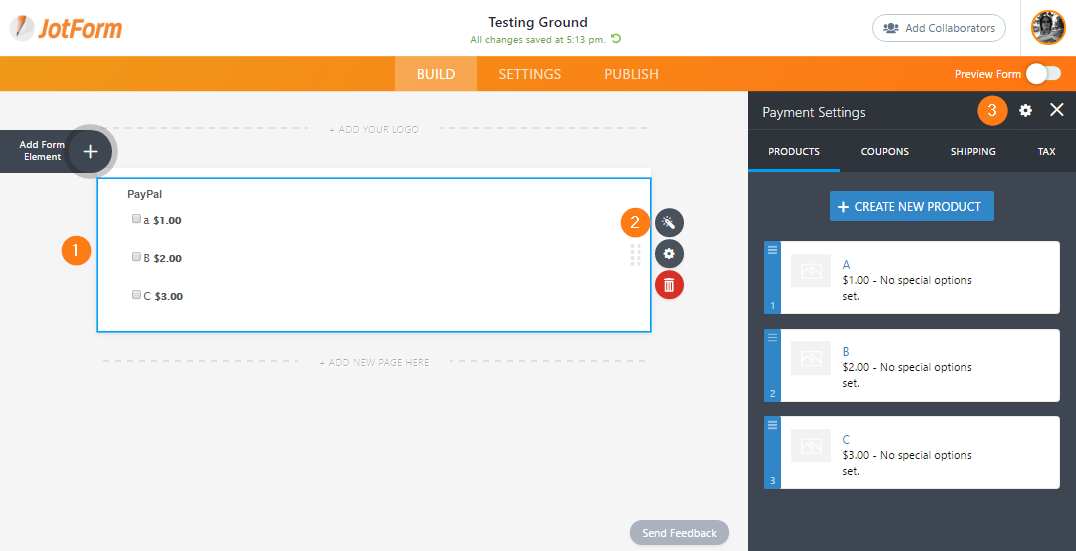
Task: Check the product B $2.00 checkbox
Action: (x=136, y=257)
